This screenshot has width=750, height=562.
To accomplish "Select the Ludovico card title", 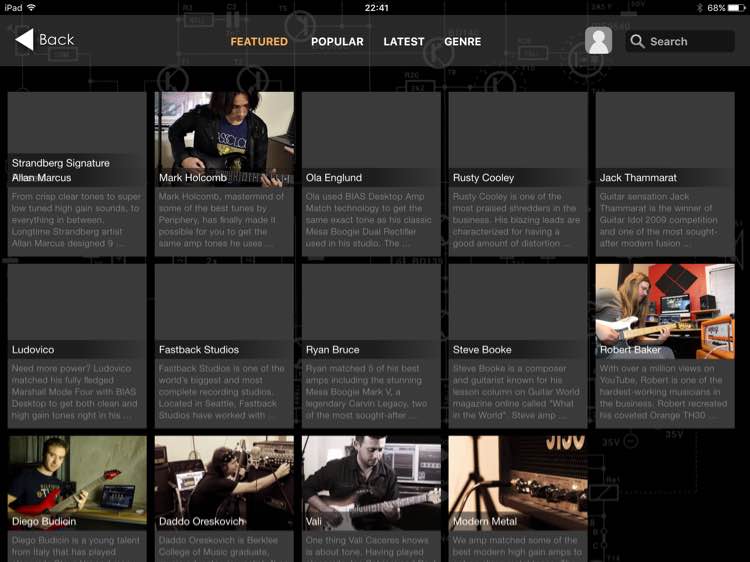I will pos(33,350).
